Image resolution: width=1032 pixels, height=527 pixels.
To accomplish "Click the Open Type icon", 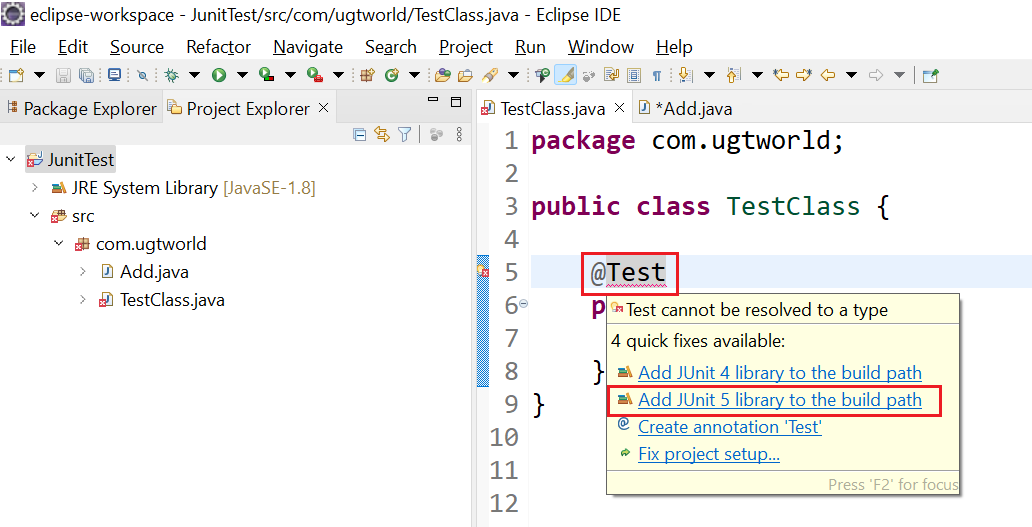I will click(x=442, y=76).
